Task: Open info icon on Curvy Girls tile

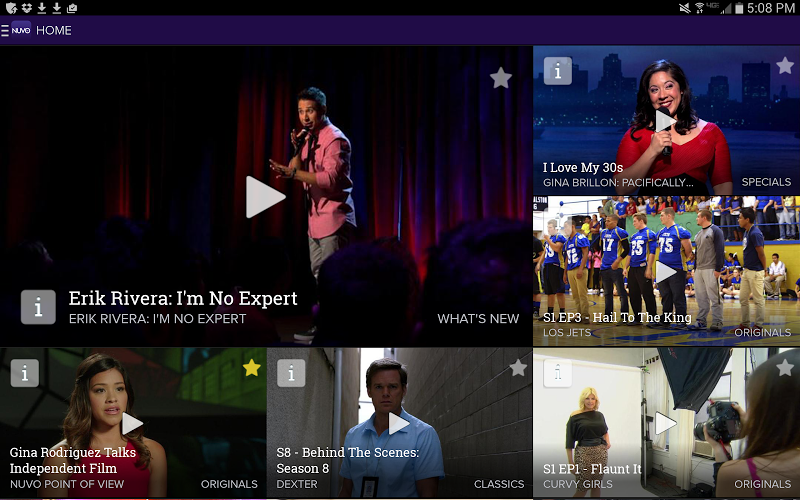Action: point(557,373)
